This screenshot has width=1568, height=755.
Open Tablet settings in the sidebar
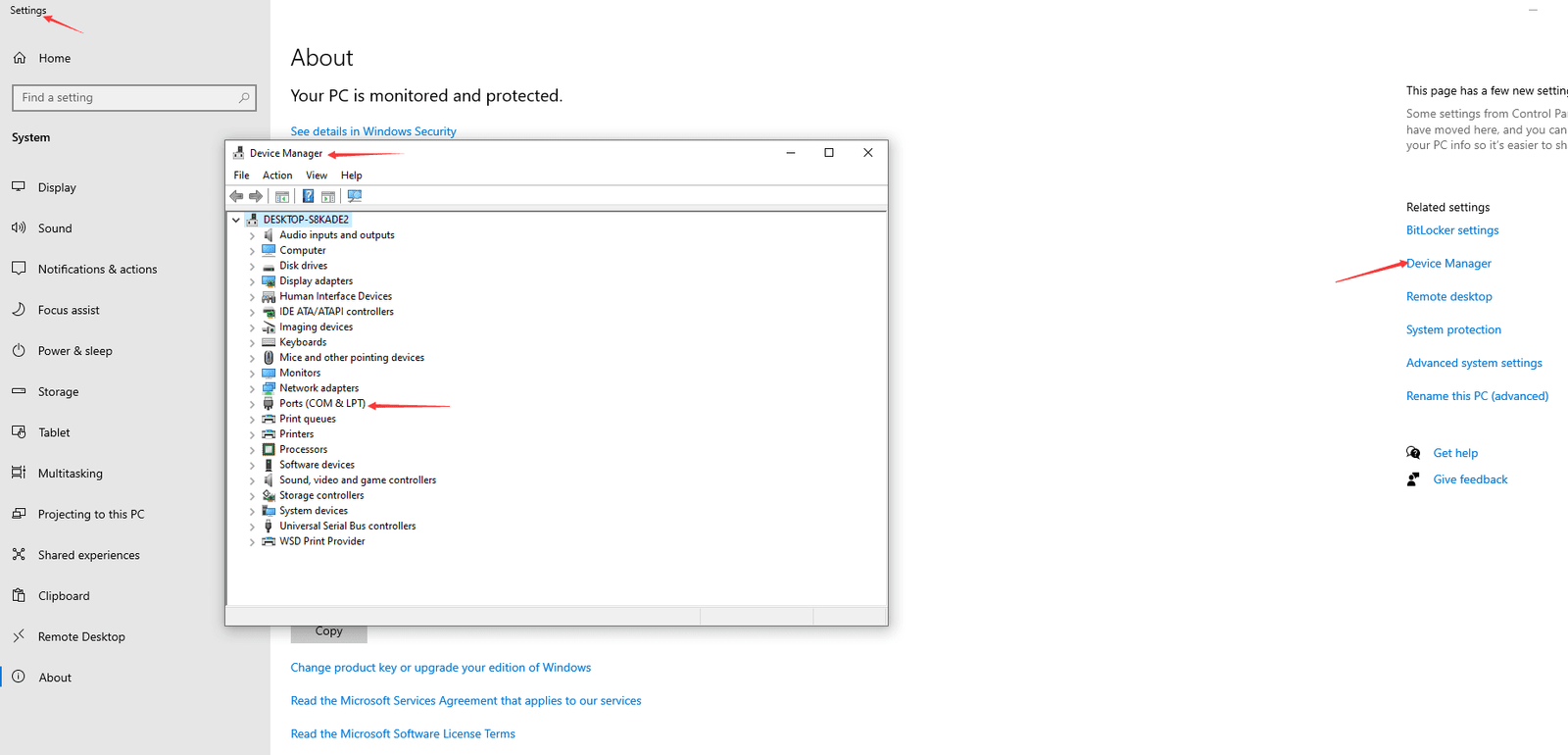[x=54, y=432]
